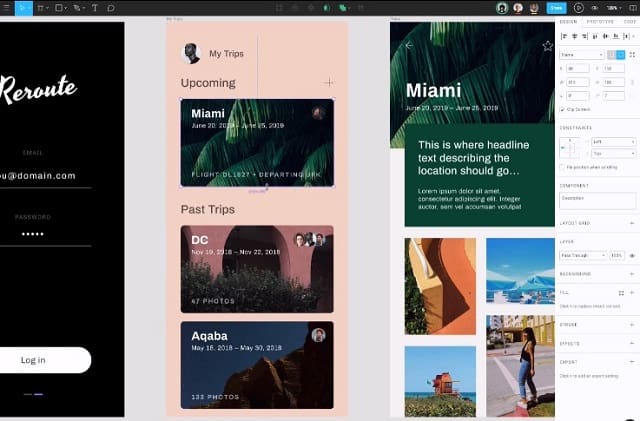The width and height of the screenshot is (640, 421).
Task: Select the DC trip card
Action: click(257, 269)
